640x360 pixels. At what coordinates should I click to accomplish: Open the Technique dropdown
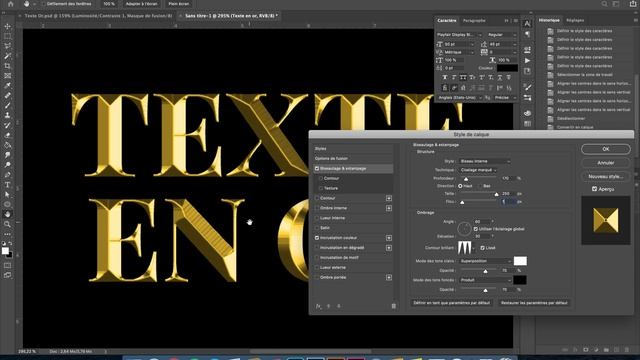(478, 170)
